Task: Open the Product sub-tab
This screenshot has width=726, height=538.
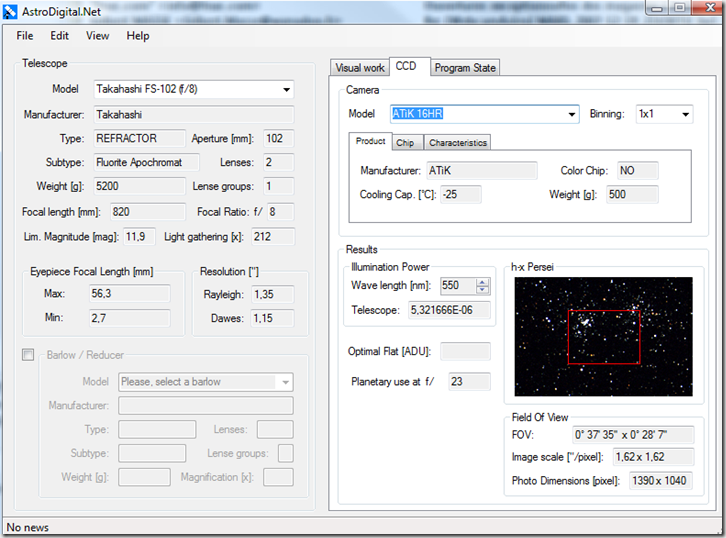Action: coord(370,141)
